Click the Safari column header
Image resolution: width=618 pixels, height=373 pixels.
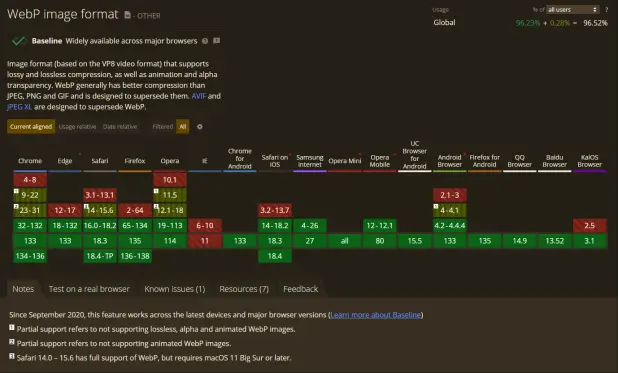point(100,161)
